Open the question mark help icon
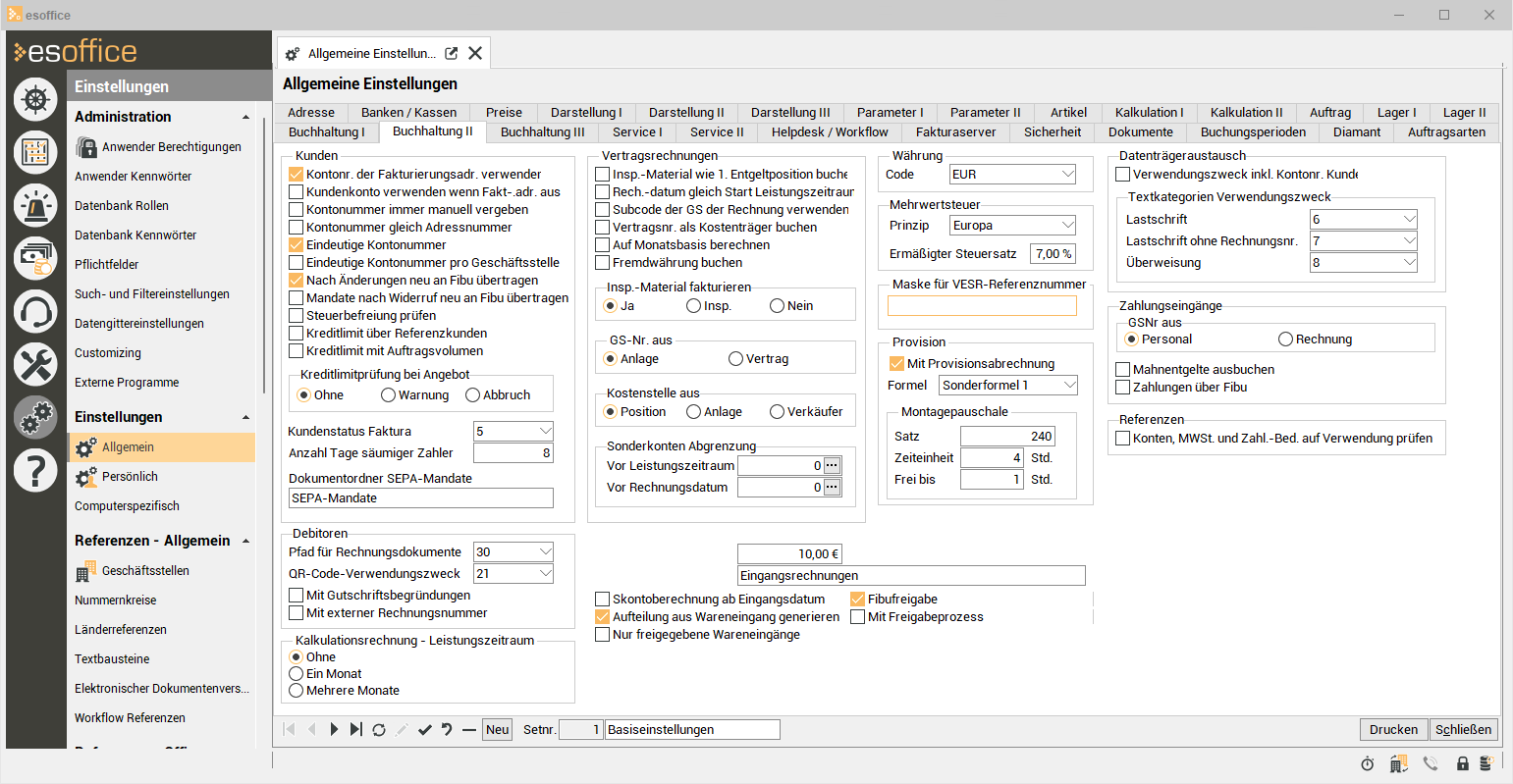 click(35, 470)
